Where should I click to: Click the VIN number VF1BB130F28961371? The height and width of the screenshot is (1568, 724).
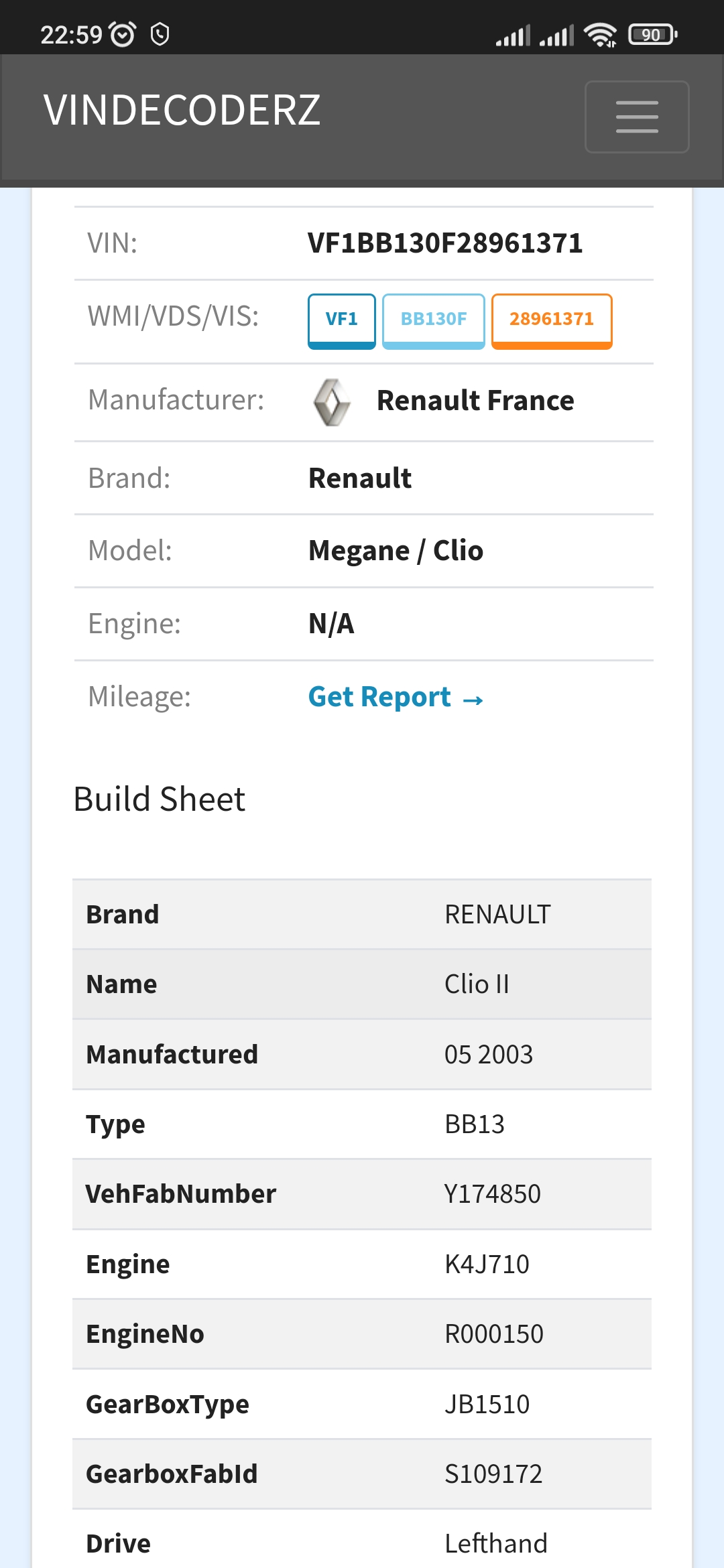445,243
